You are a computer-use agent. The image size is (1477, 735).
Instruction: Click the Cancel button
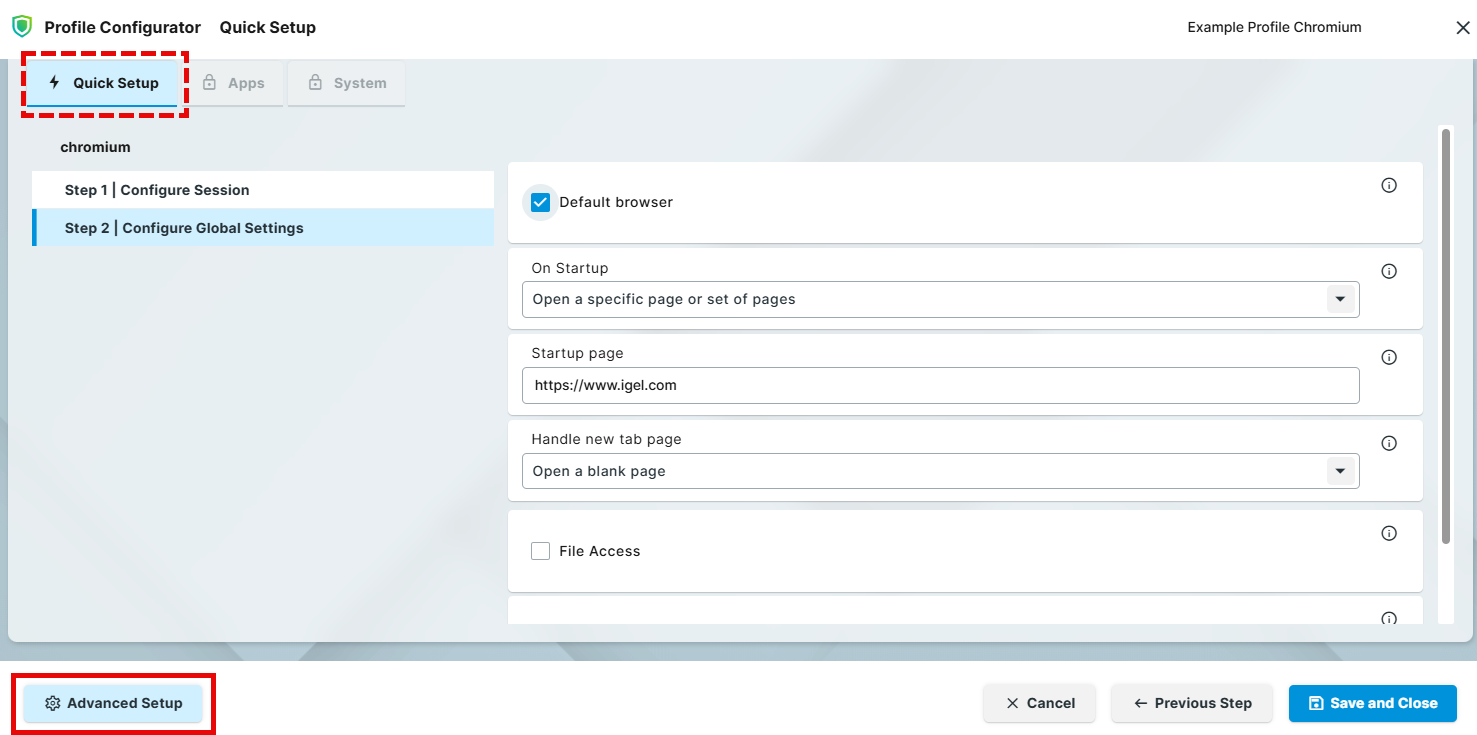[x=1039, y=703]
